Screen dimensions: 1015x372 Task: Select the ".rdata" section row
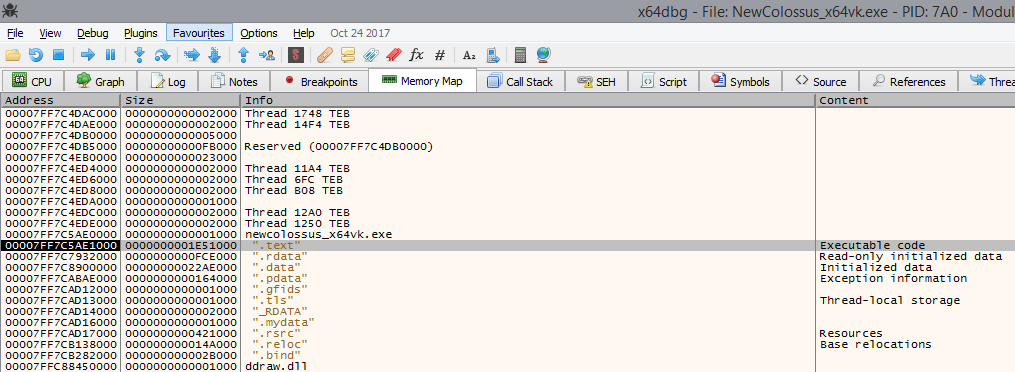pyautogui.click(x=508, y=257)
